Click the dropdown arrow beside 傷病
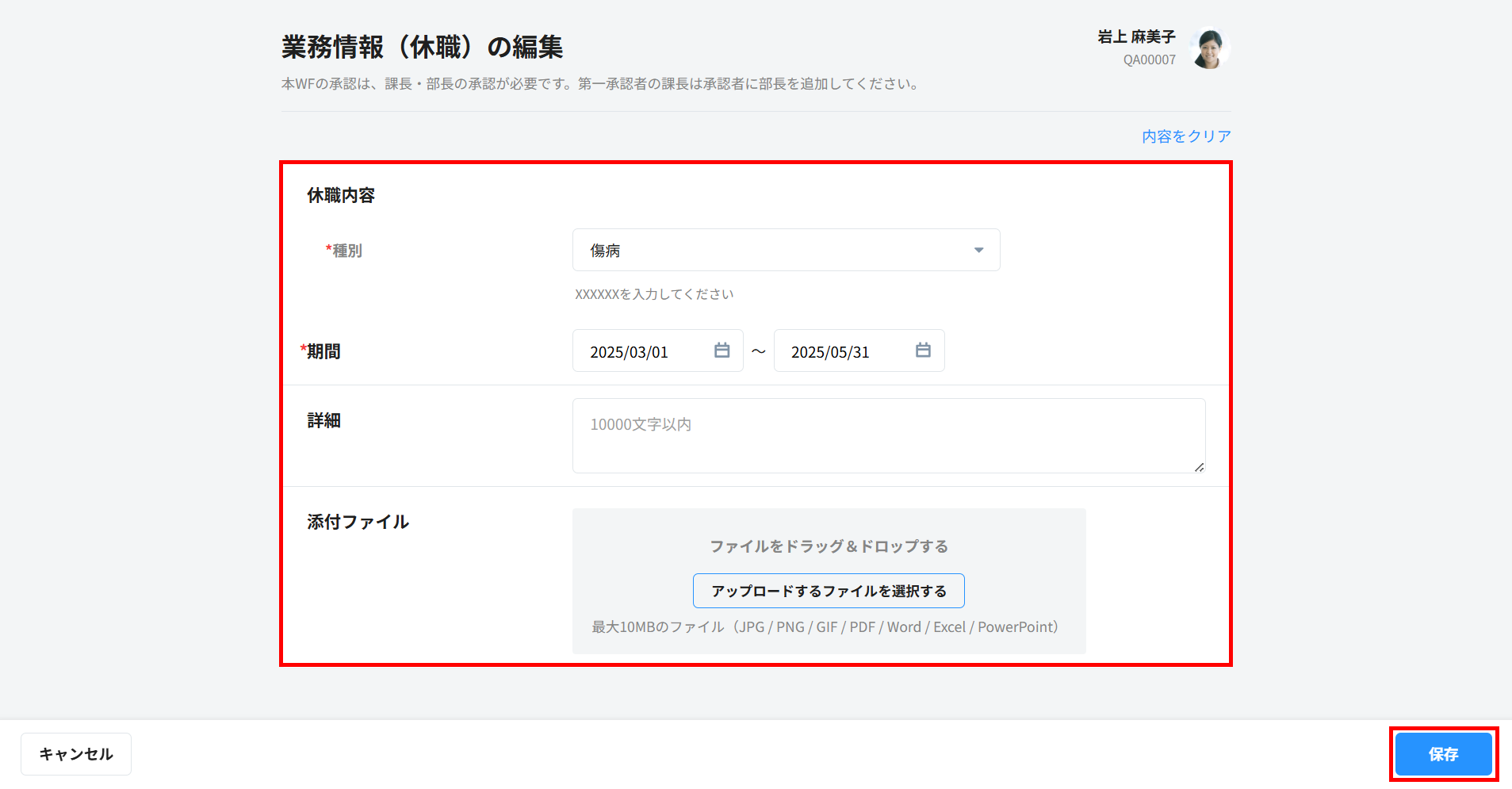 [x=978, y=251]
